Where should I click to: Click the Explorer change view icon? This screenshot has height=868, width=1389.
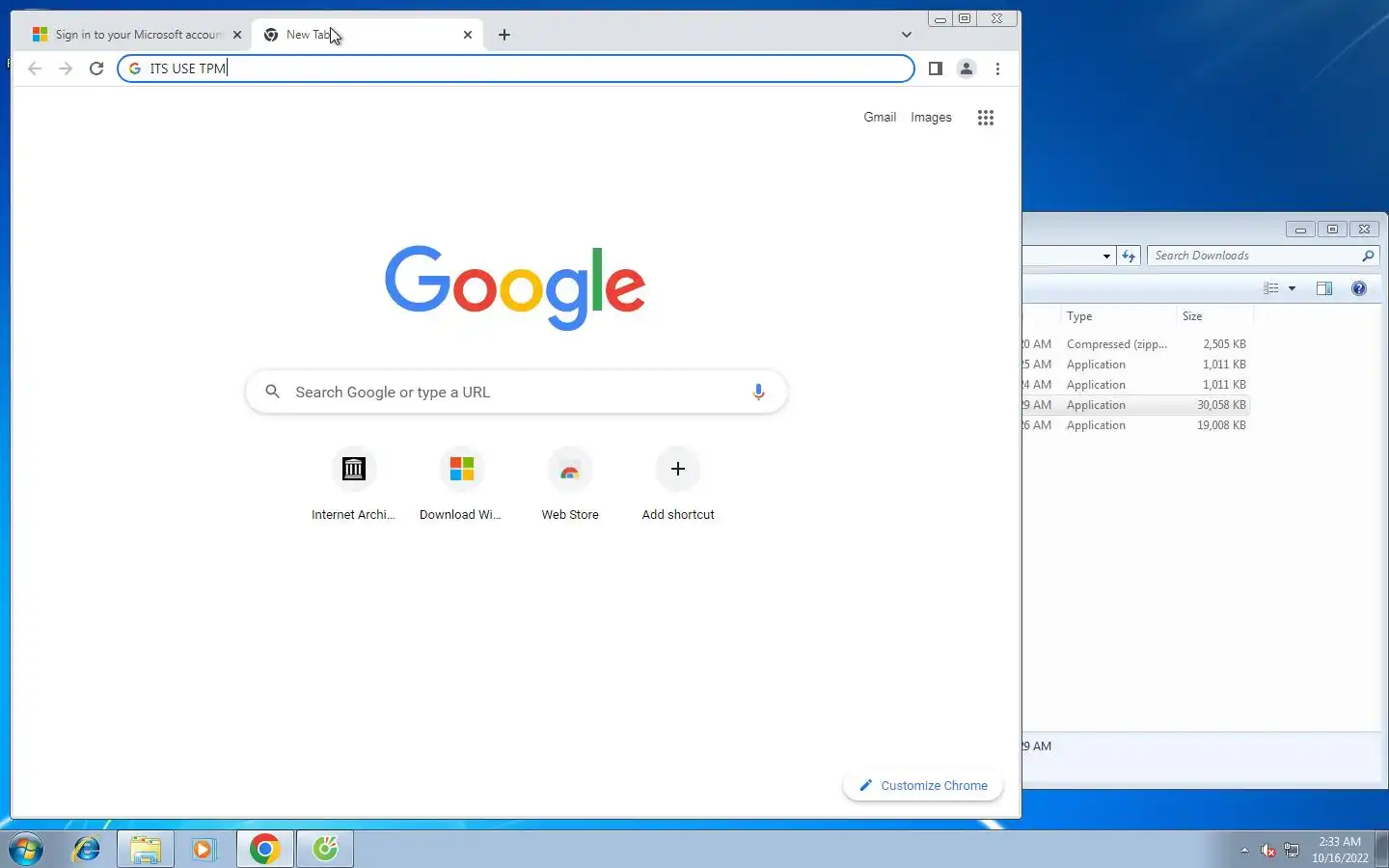pyautogui.click(x=1271, y=288)
